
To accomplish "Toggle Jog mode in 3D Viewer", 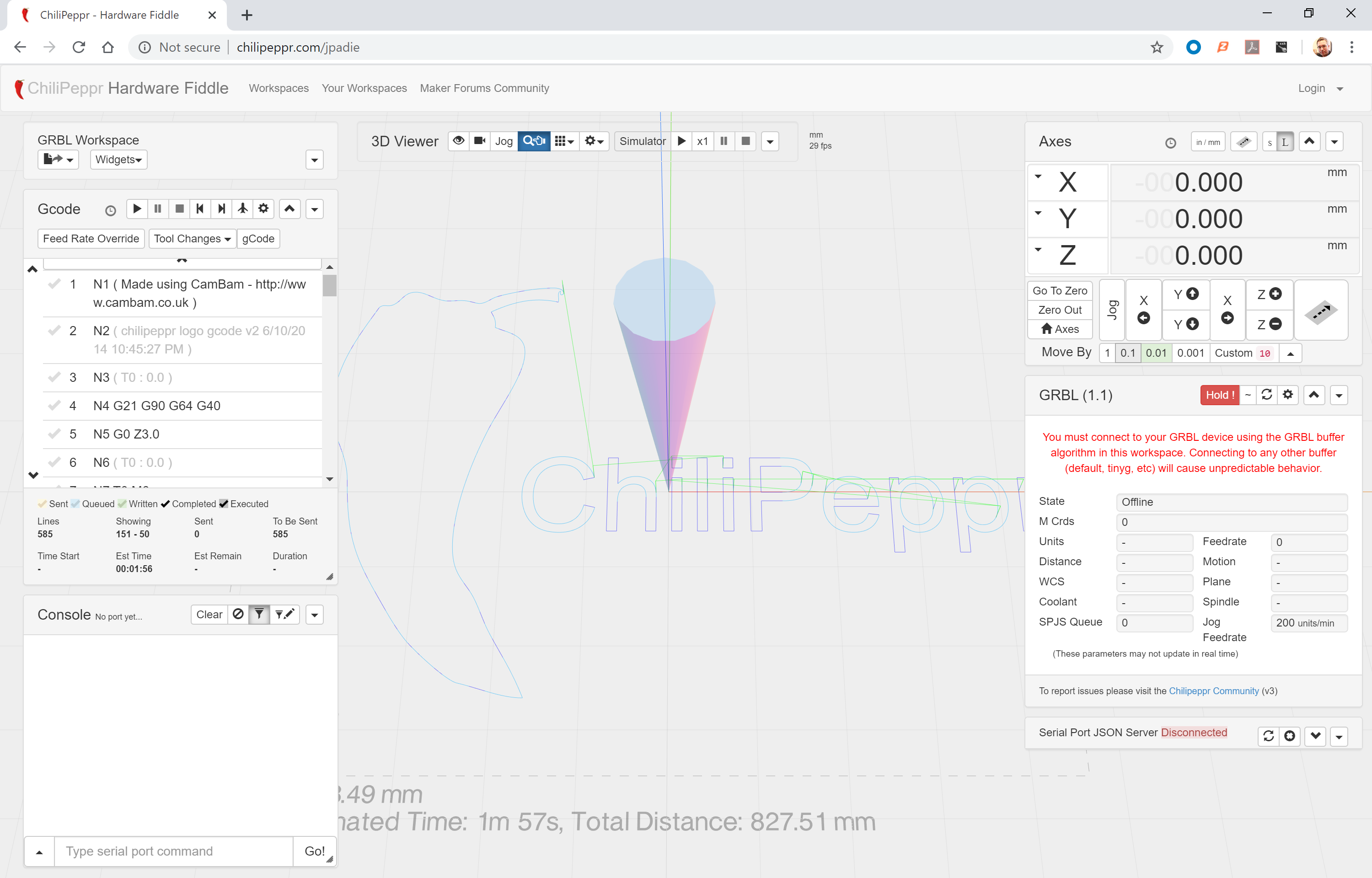I will tap(504, 141).
